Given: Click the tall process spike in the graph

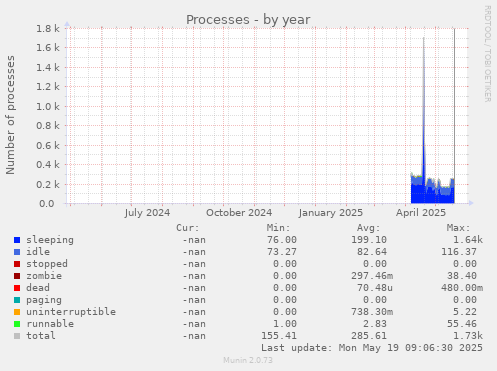Looking at the screenshot, I should tap(424, 107).
